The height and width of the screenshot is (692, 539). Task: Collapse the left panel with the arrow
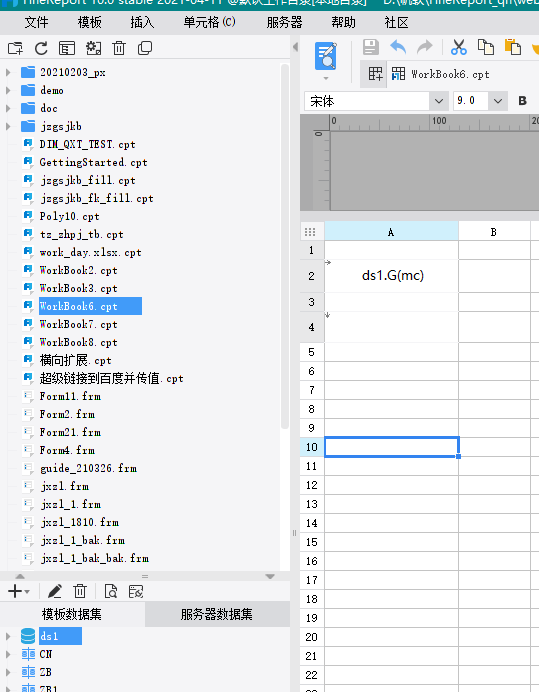click(295, 47)
